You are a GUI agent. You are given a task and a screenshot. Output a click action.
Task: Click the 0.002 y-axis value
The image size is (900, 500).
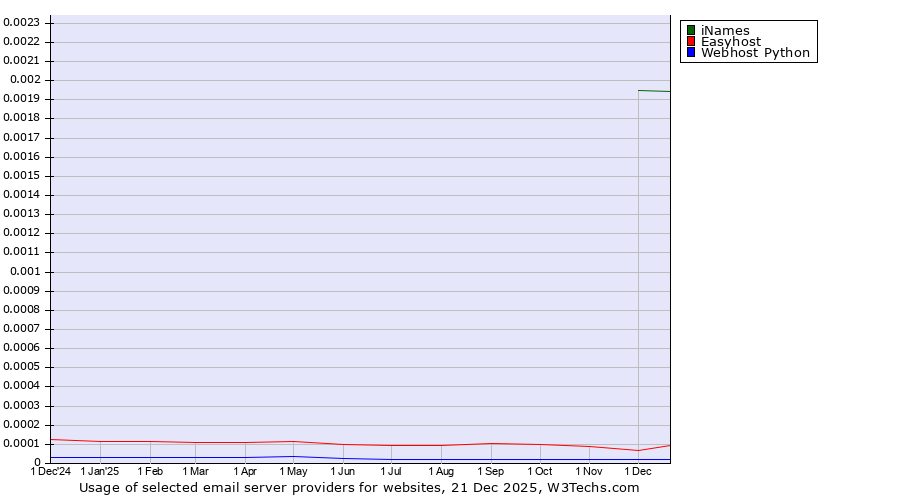(x=25, y=79)
